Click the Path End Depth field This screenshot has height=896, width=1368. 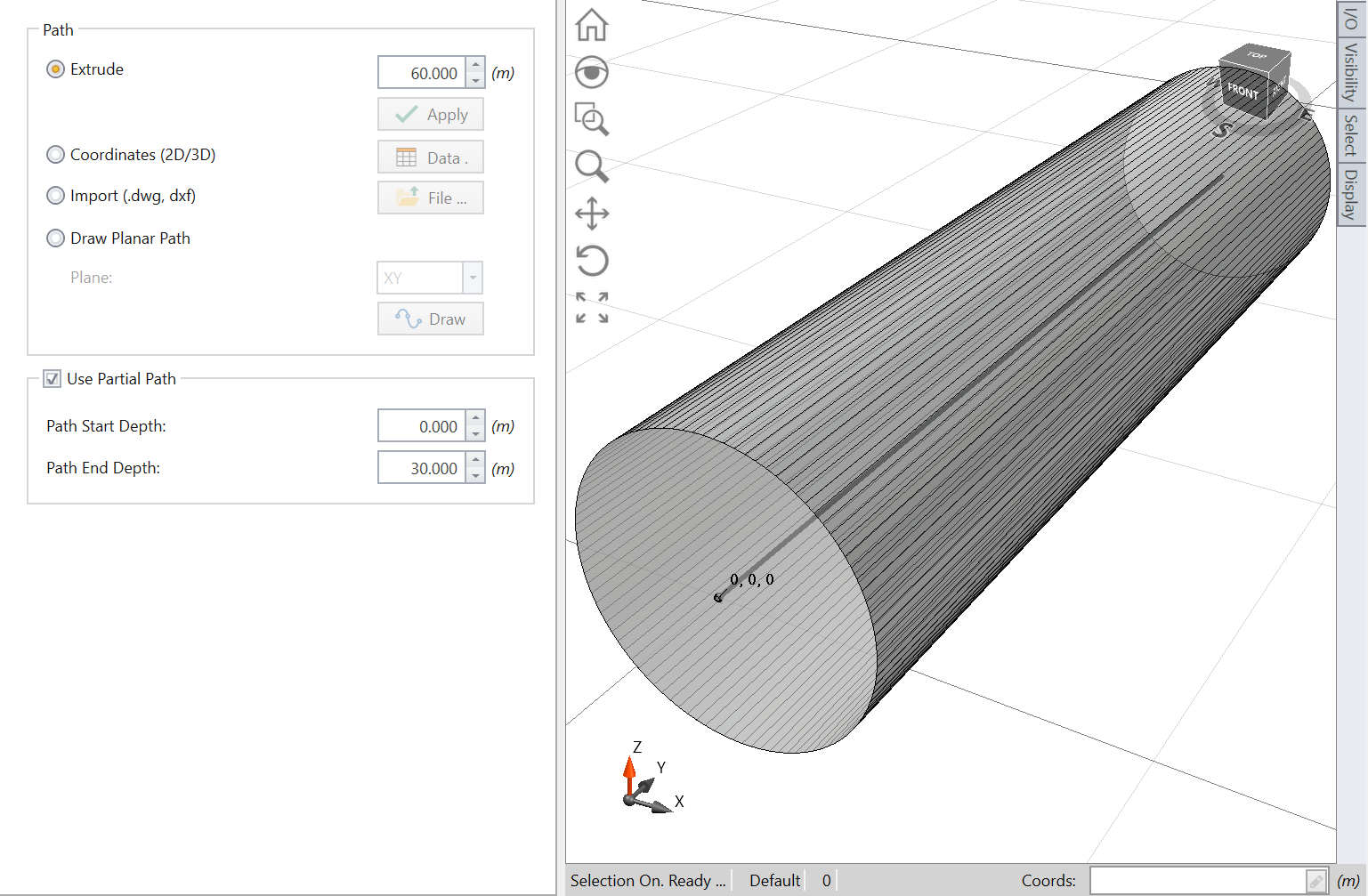pos(423,468)
